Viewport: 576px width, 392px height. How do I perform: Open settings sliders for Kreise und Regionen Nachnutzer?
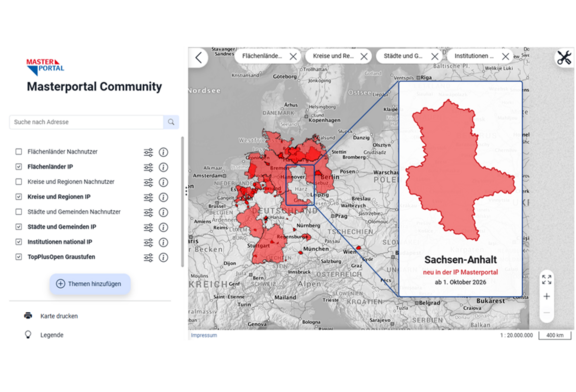click(148, 182)
